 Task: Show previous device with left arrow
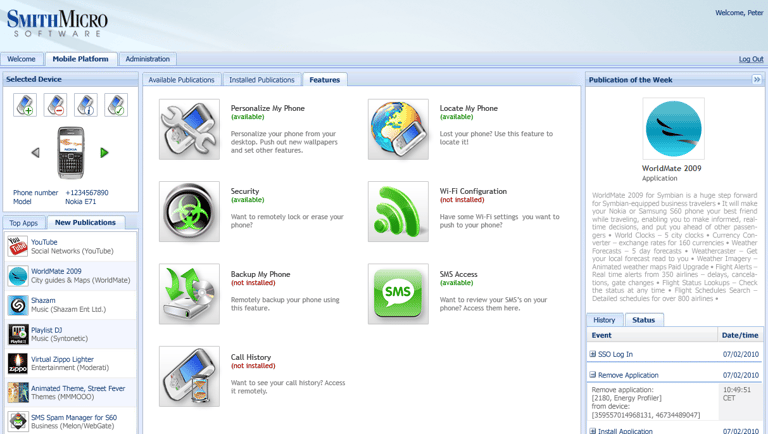(35, 153)
